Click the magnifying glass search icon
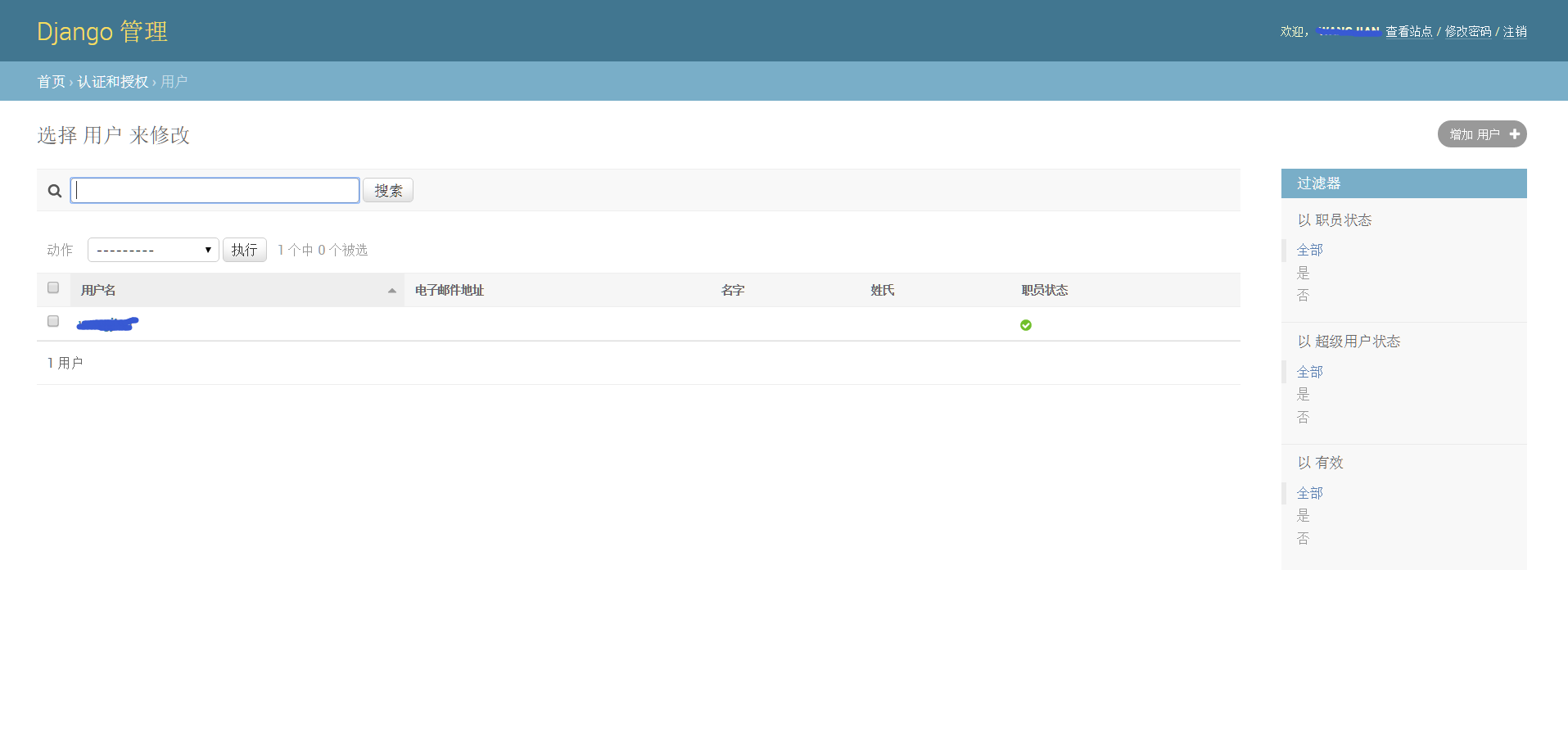The height and width of the screenshot is (751, 1568). tap(55, 191)
